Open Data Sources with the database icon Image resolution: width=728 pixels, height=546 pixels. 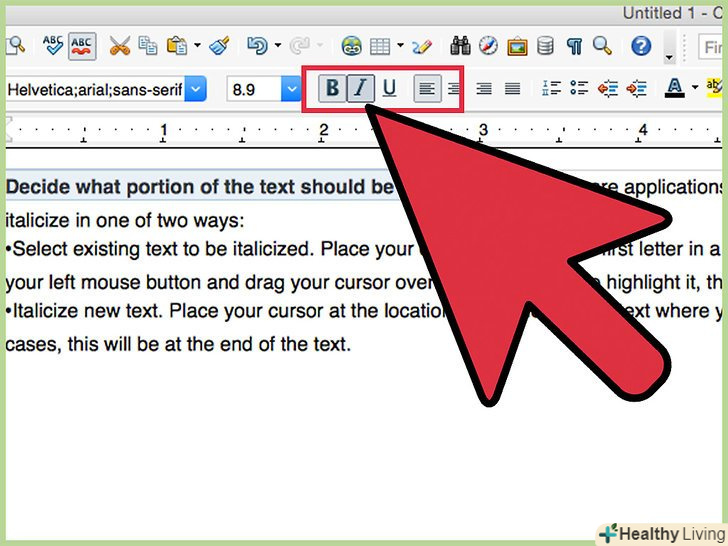click(545, 46)
